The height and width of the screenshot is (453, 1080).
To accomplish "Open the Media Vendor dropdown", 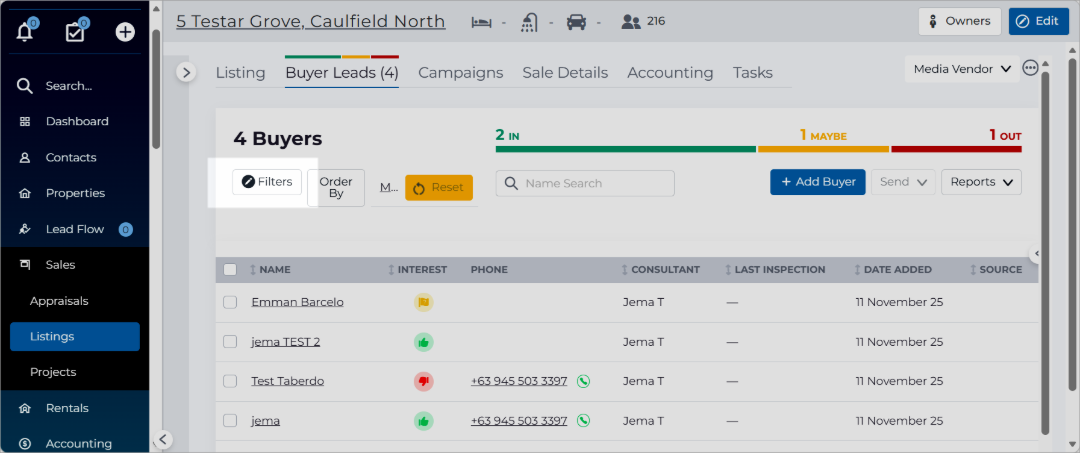I will [962, 69].
